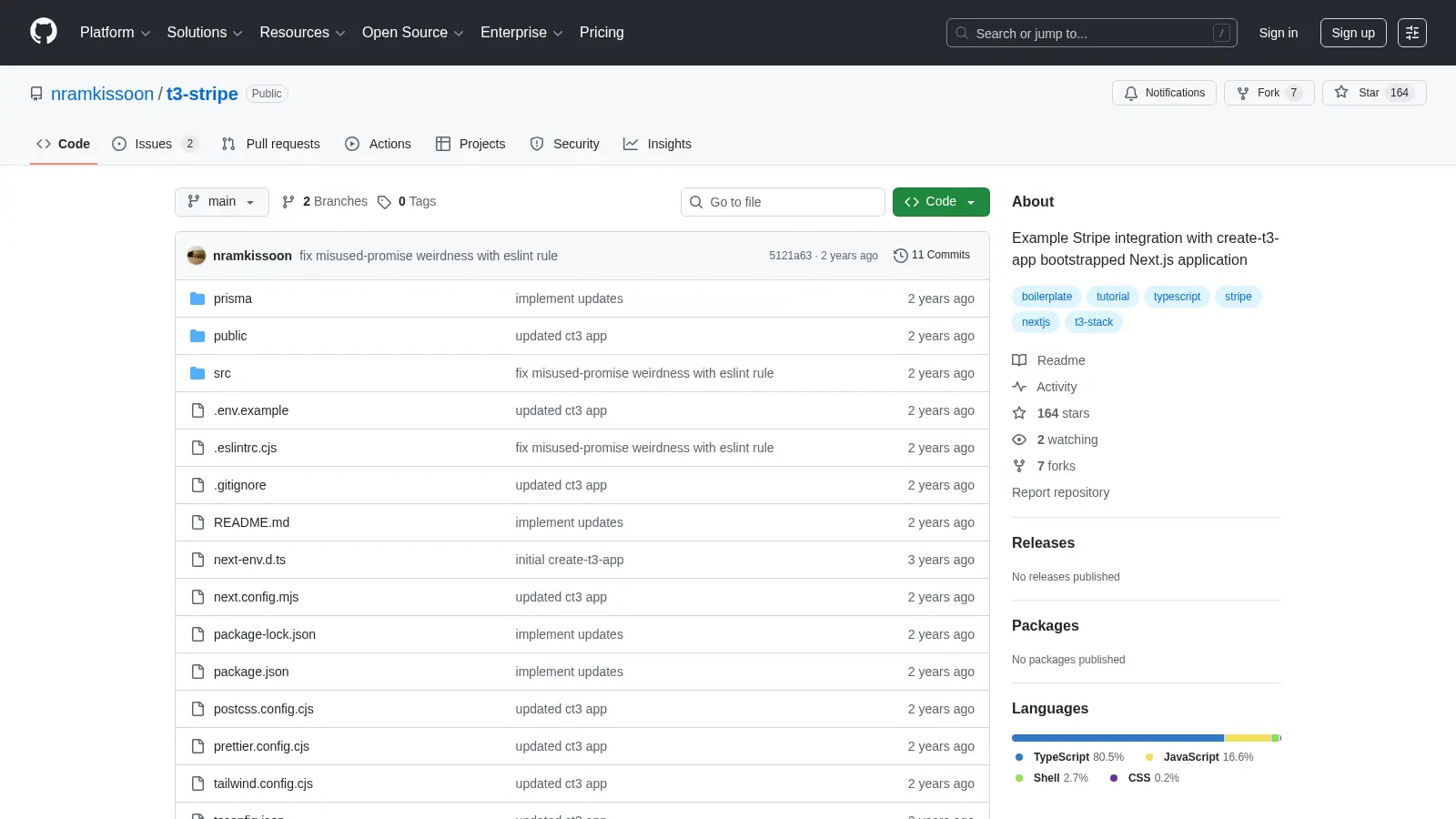Open the prisma folder icon
This screenshot has width=1456, height=819.
coord(197,298)
